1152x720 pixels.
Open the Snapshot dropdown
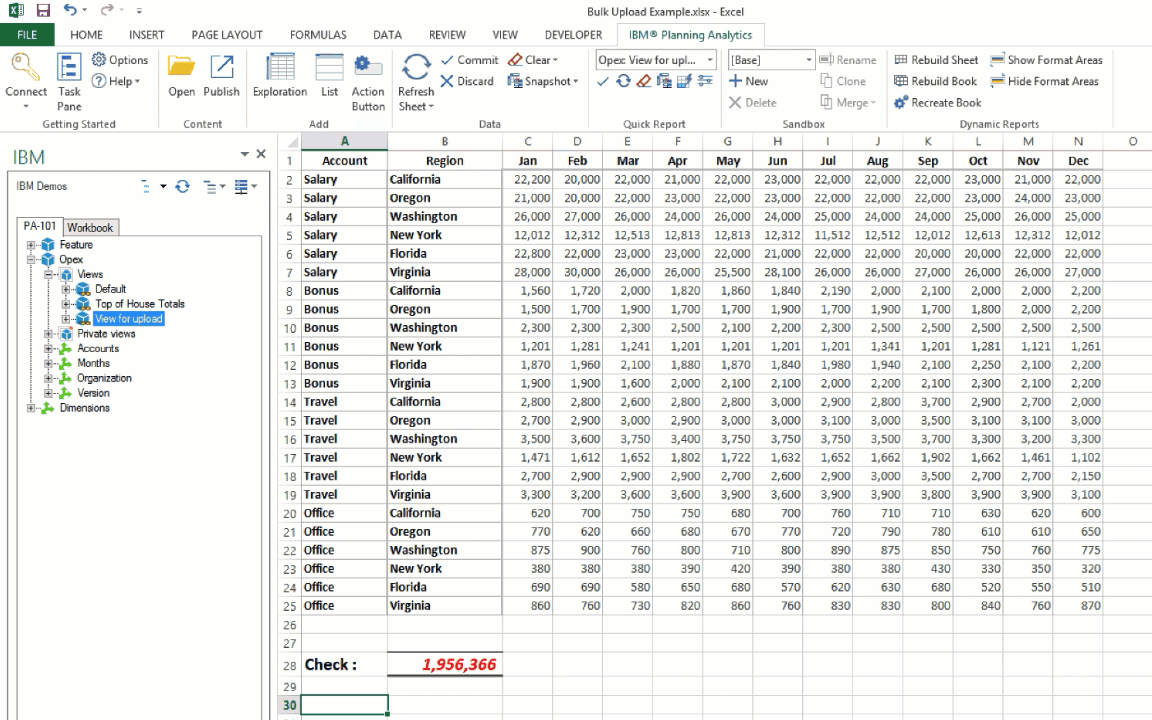coord(542,82)
